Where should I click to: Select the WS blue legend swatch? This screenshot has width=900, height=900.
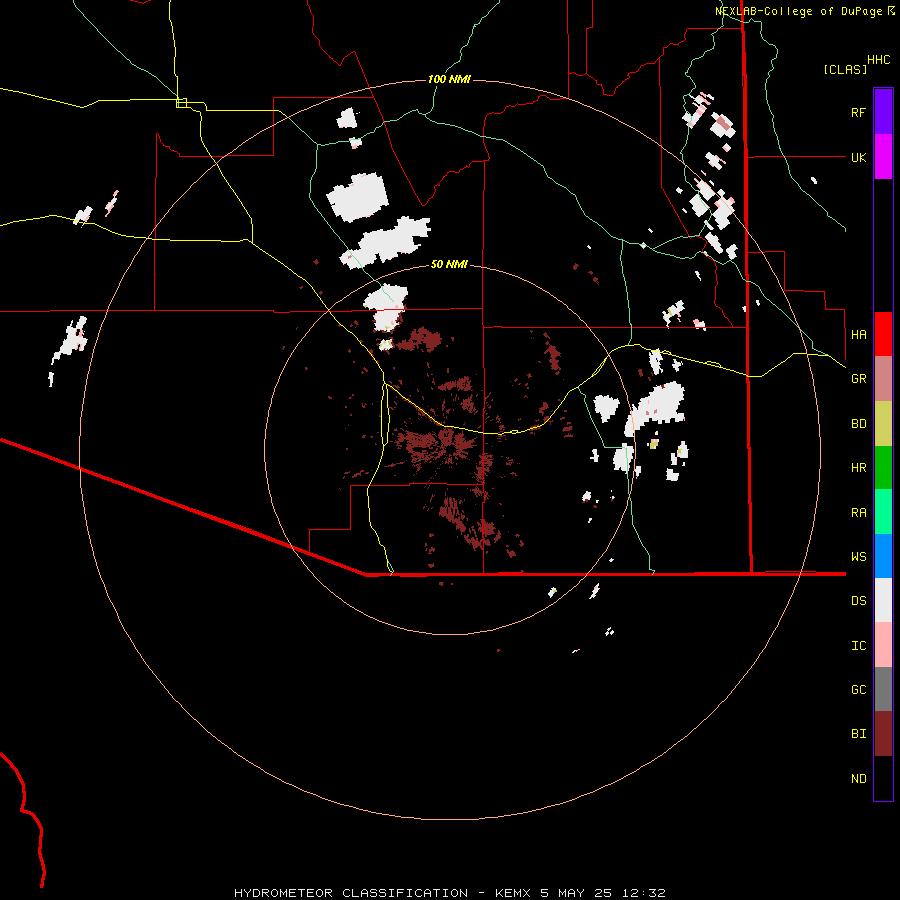pos(883,556)
